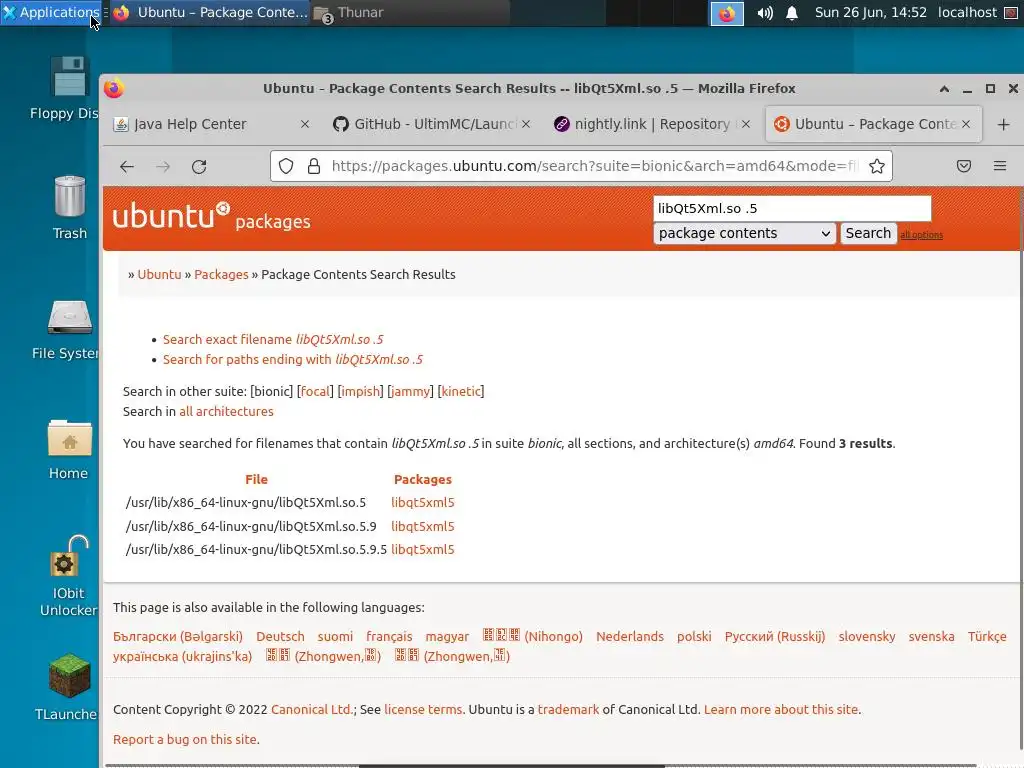Follow the Ubuntu breadcrumb link
The height and width of the screenshot is (768, 1024).
[x=159, y=274]
